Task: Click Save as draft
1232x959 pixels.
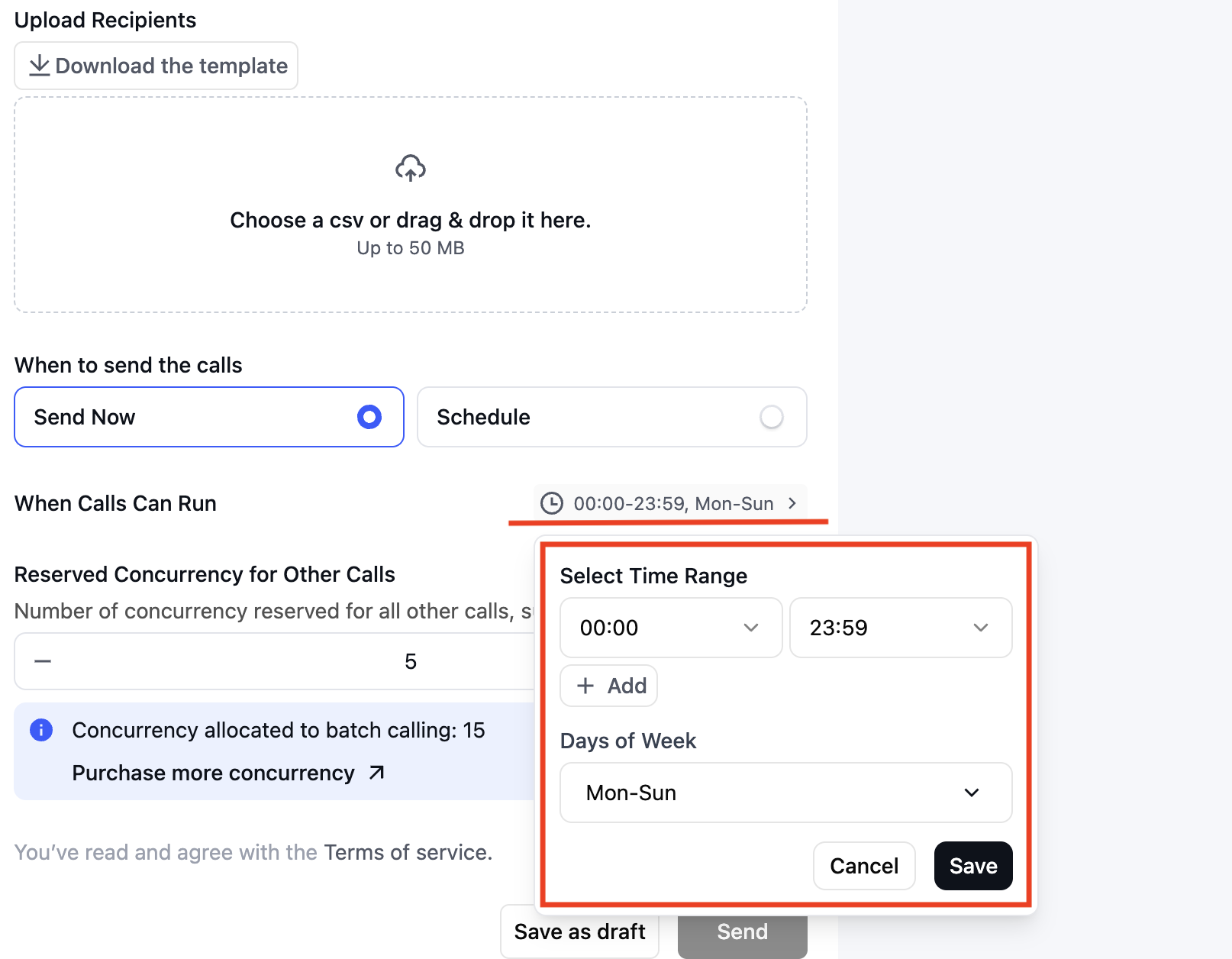Action: [579, 932]
